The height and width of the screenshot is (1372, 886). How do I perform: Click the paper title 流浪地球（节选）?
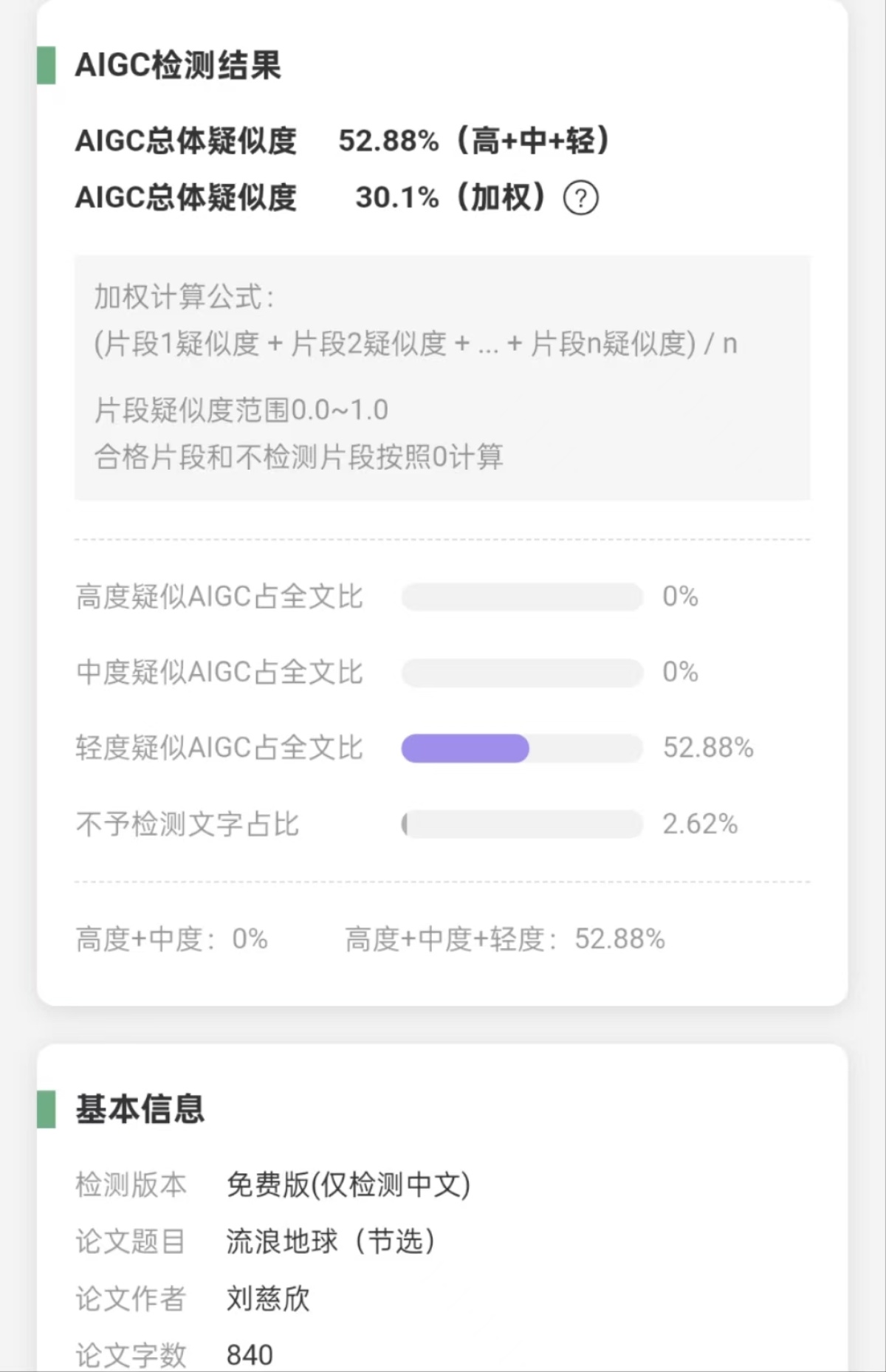coord(332,1241)
